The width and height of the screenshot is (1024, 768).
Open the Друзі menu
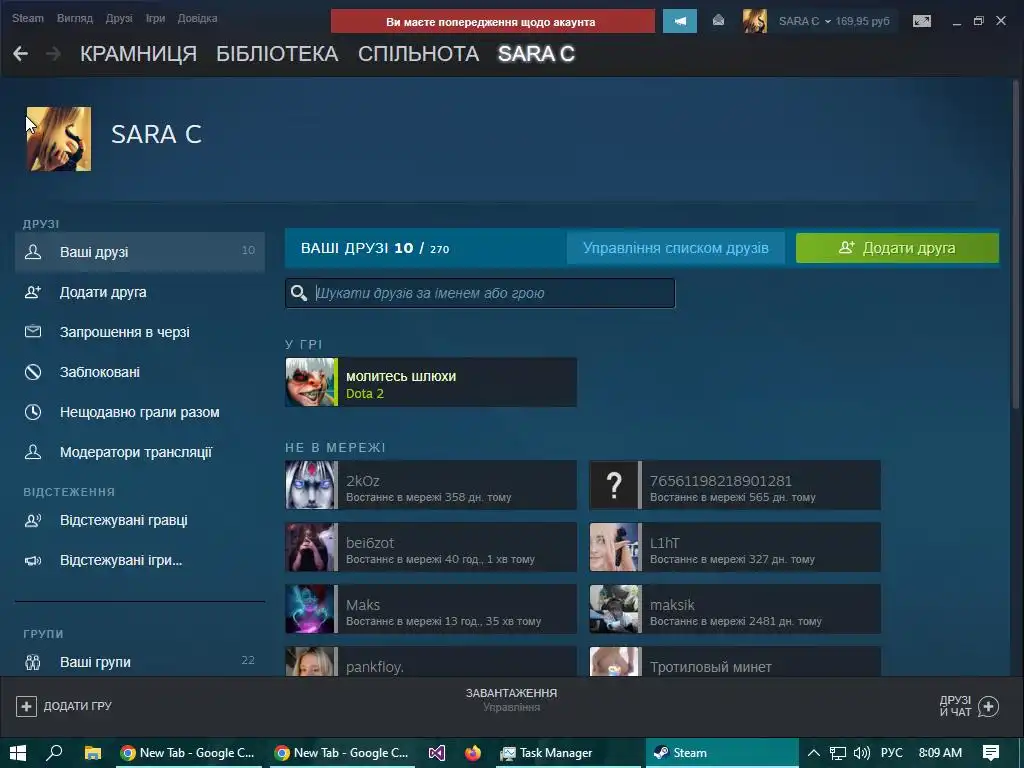click(x=119, y=18)
